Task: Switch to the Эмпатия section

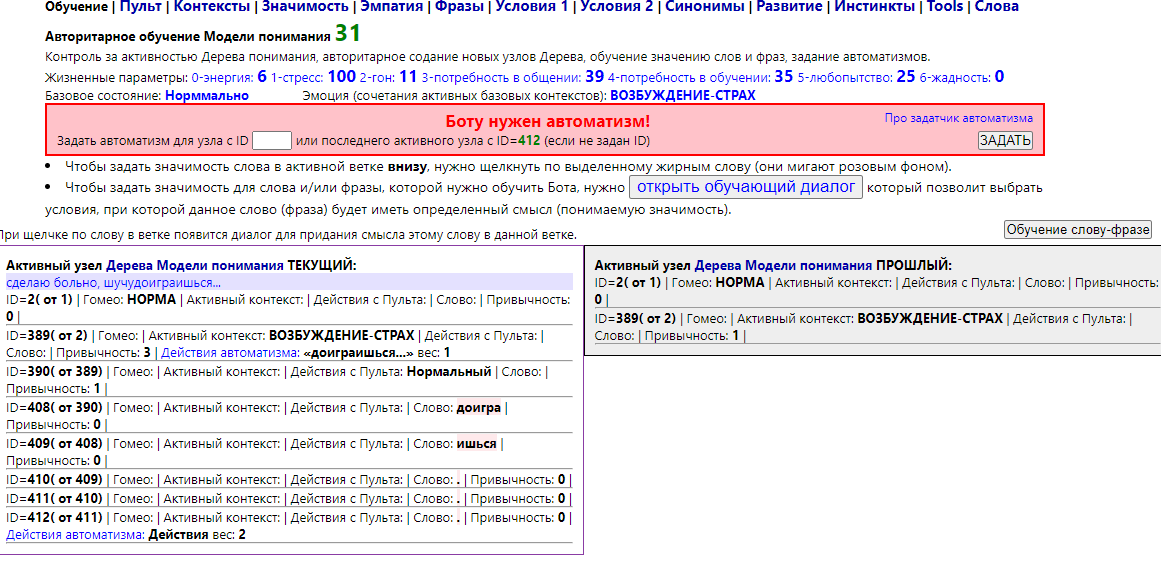Action: click(391, 7)
